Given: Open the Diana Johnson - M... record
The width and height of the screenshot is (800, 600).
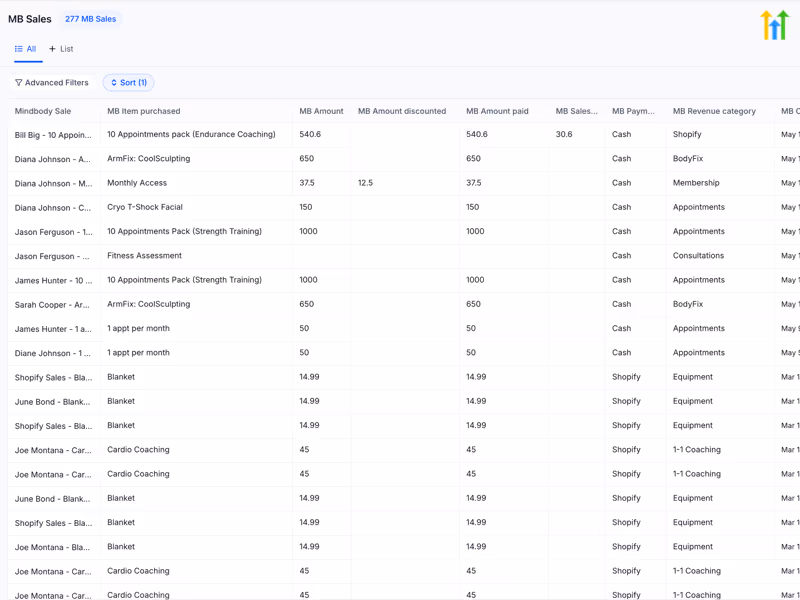Looking at the screenshot, I should (x=53, y=184).
